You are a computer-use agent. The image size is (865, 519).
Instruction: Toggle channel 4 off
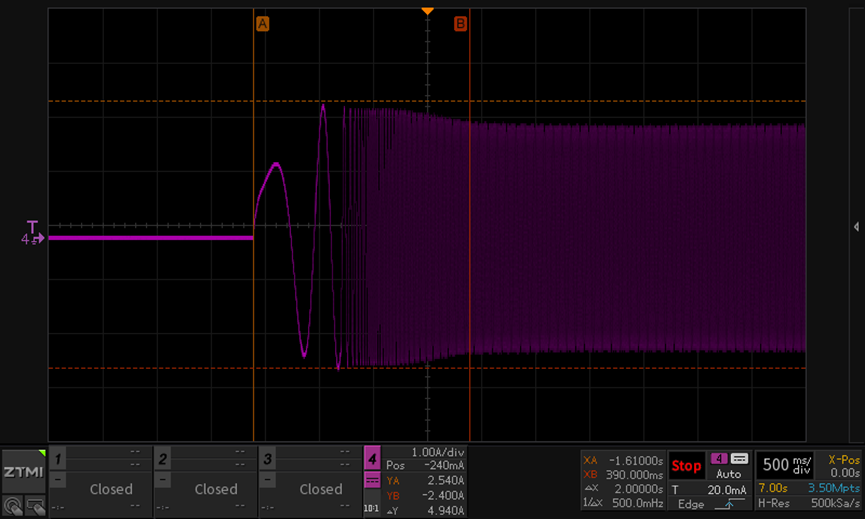coord(372,458)
